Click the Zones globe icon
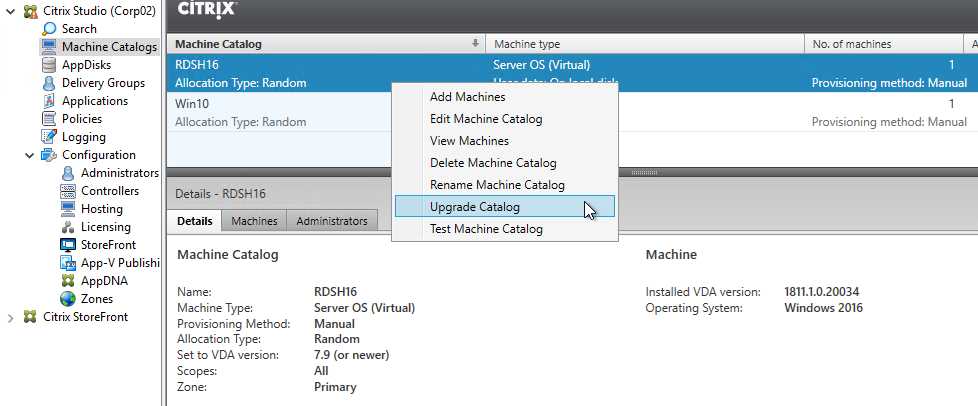This screenshot has width=978, height=406. pyautogui.click(x=68, y=299)
